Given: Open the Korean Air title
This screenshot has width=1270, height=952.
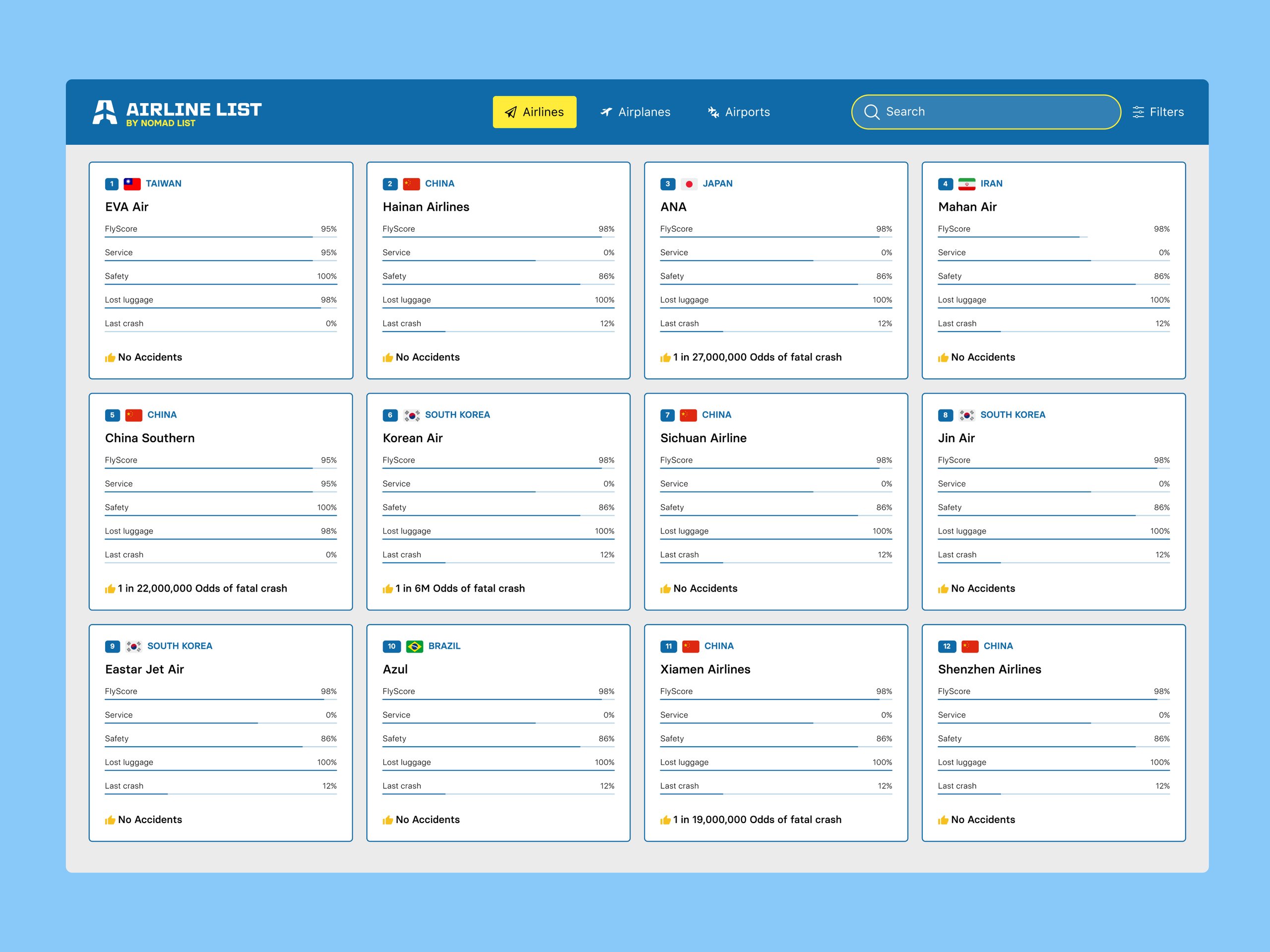Looking at the screenshot, I should click(x=413, y=438).
